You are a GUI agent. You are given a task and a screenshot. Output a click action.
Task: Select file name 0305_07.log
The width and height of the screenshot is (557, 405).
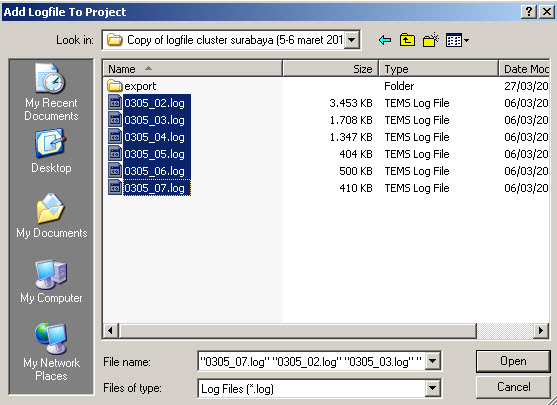tap(155, 188)
